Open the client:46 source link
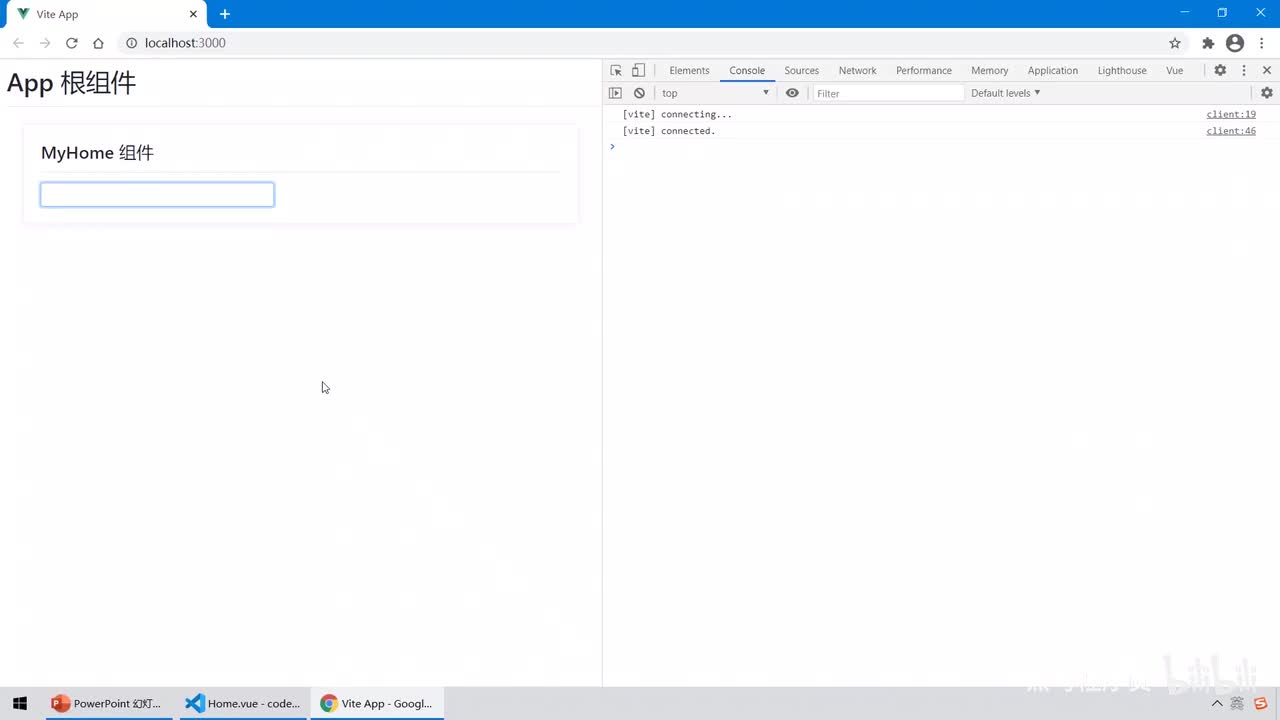The height and width of the screenshot is (720, 1280). point(1231,131)
